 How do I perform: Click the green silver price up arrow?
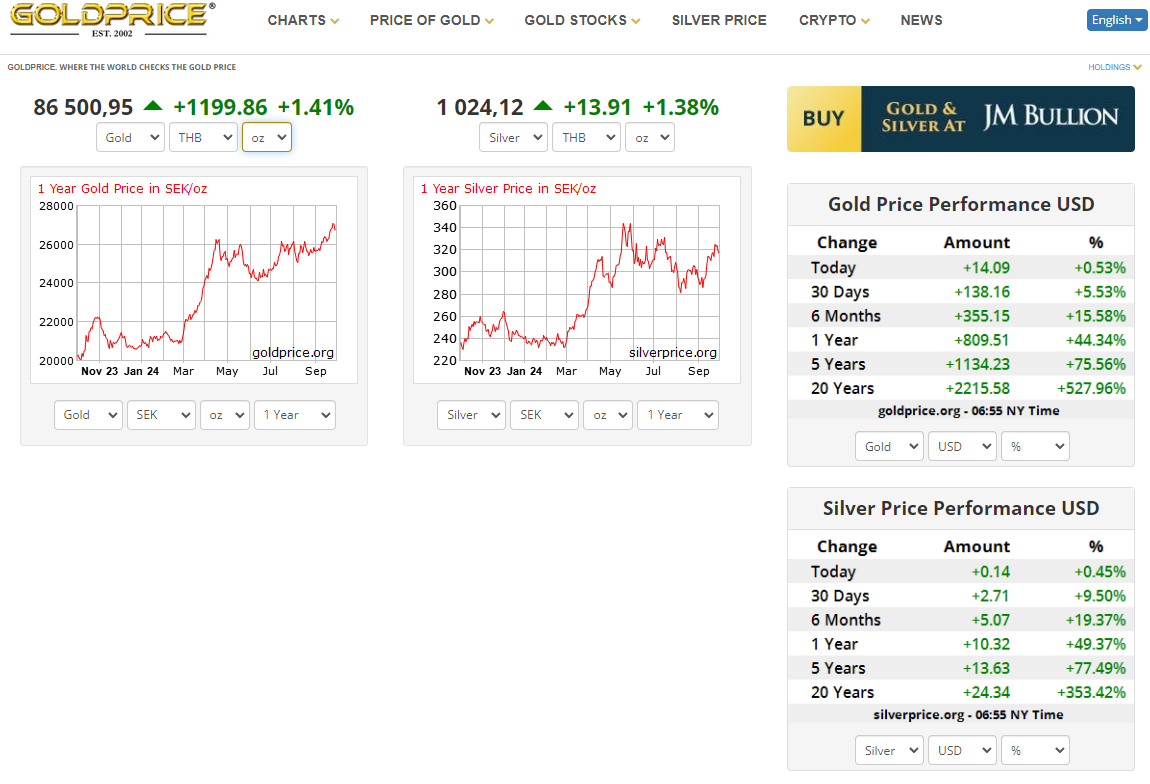[542, 106]
